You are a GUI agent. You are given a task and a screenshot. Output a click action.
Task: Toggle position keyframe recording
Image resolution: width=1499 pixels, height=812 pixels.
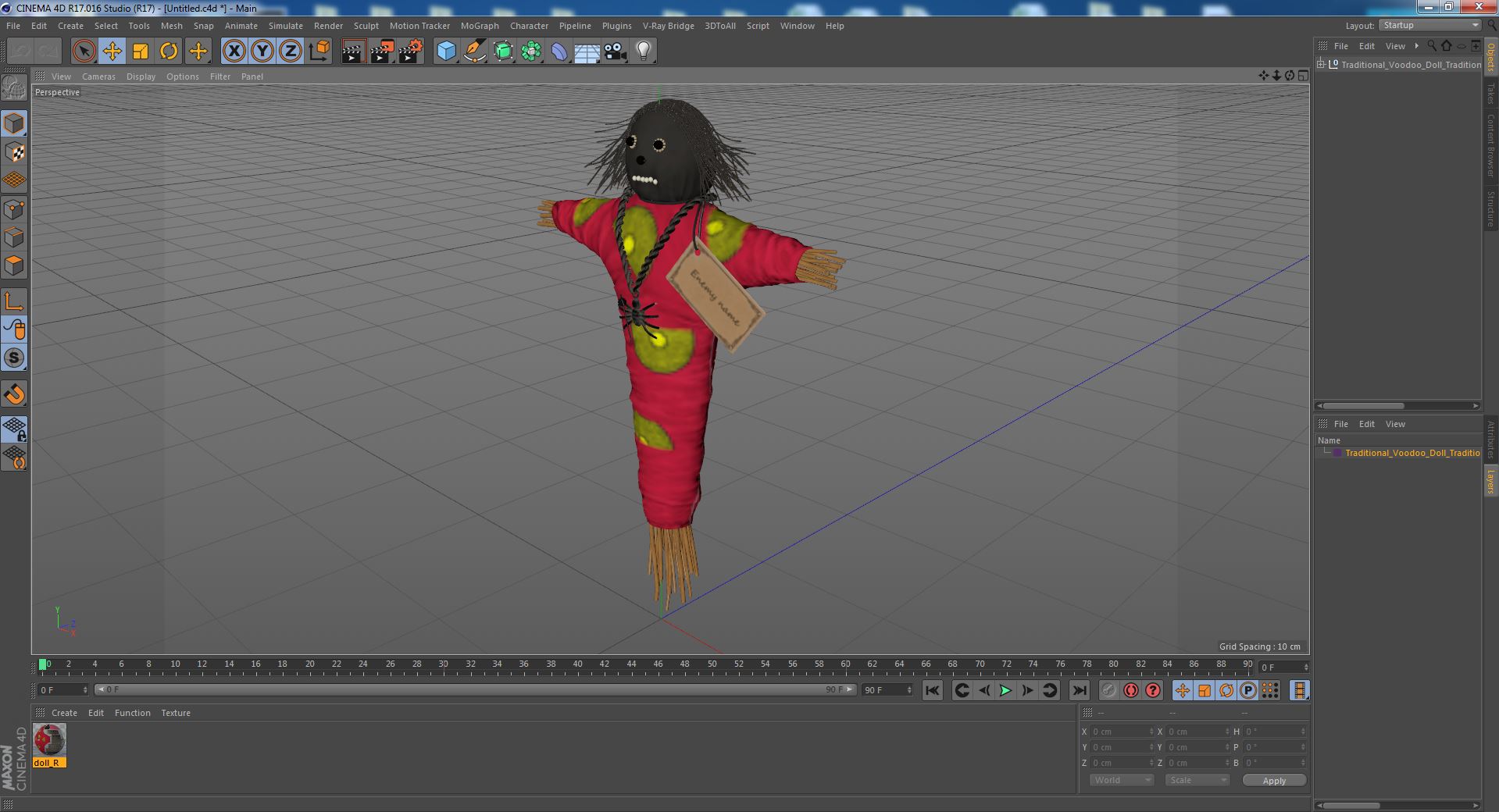[x=1182, y=690]
